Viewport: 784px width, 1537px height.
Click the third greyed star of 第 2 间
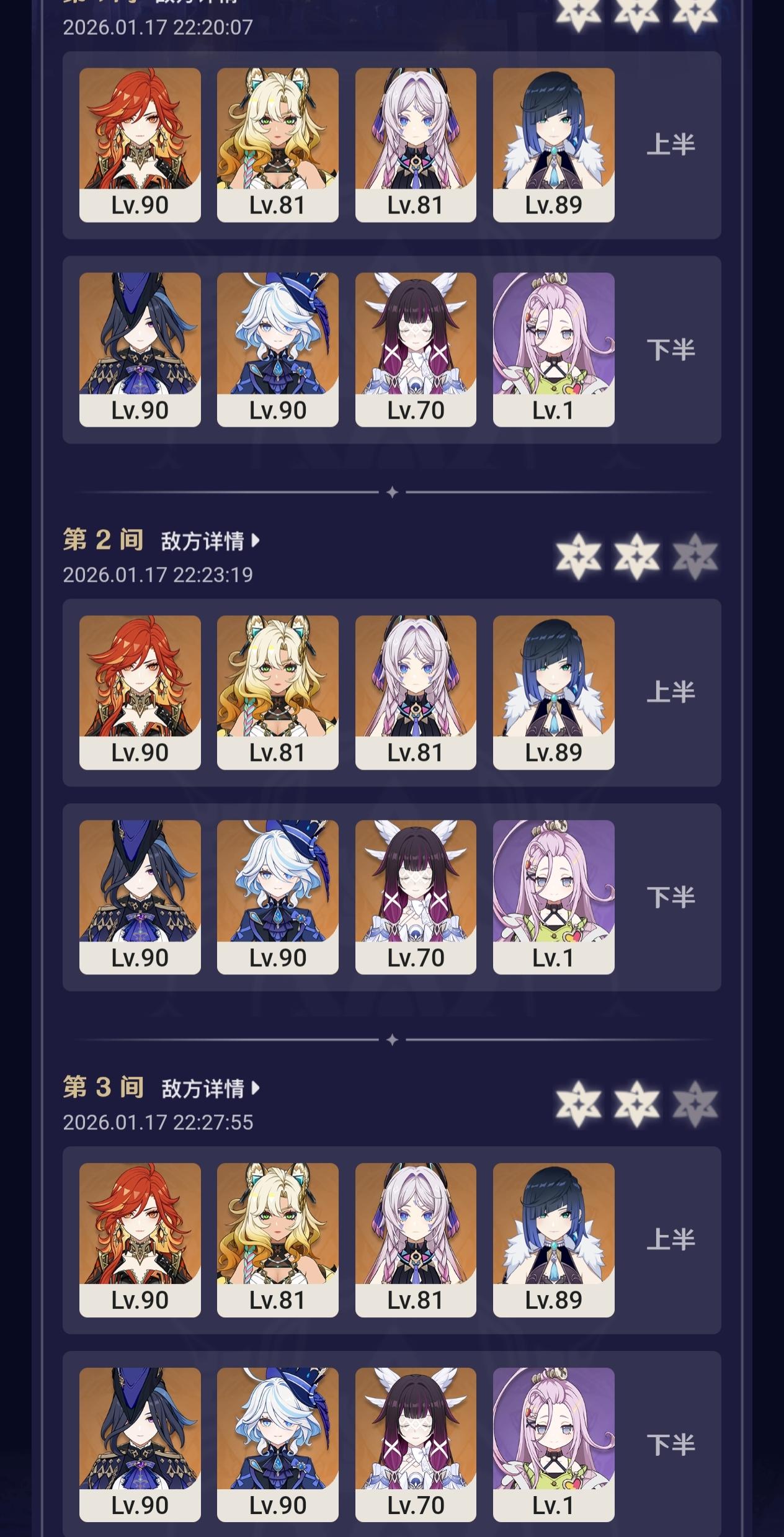(695, 556)
